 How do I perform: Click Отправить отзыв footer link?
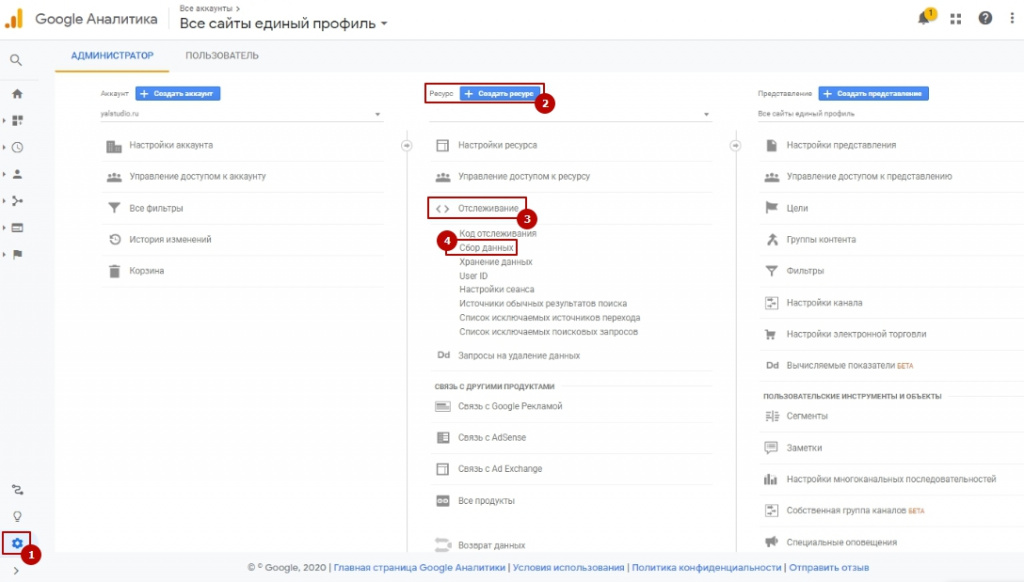point(829,568)
